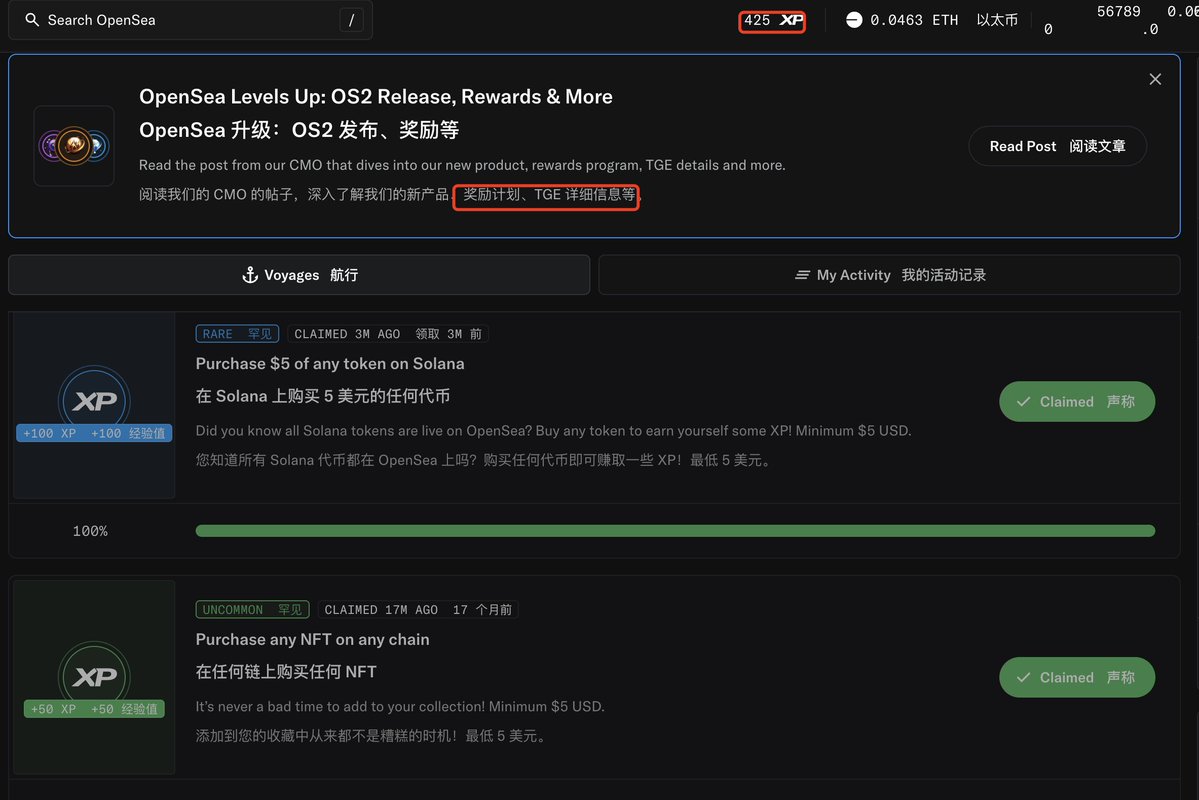Click the 100% Solana voyage progress bar
This screenshot has height=800, width=1199.
(675, 531)
